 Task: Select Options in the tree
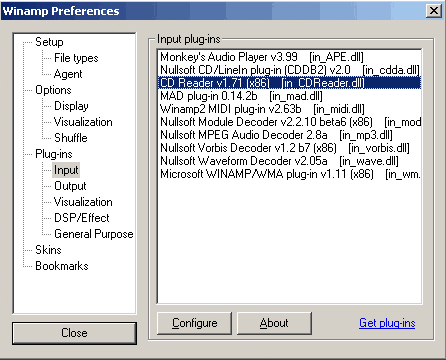coord(53,90)
